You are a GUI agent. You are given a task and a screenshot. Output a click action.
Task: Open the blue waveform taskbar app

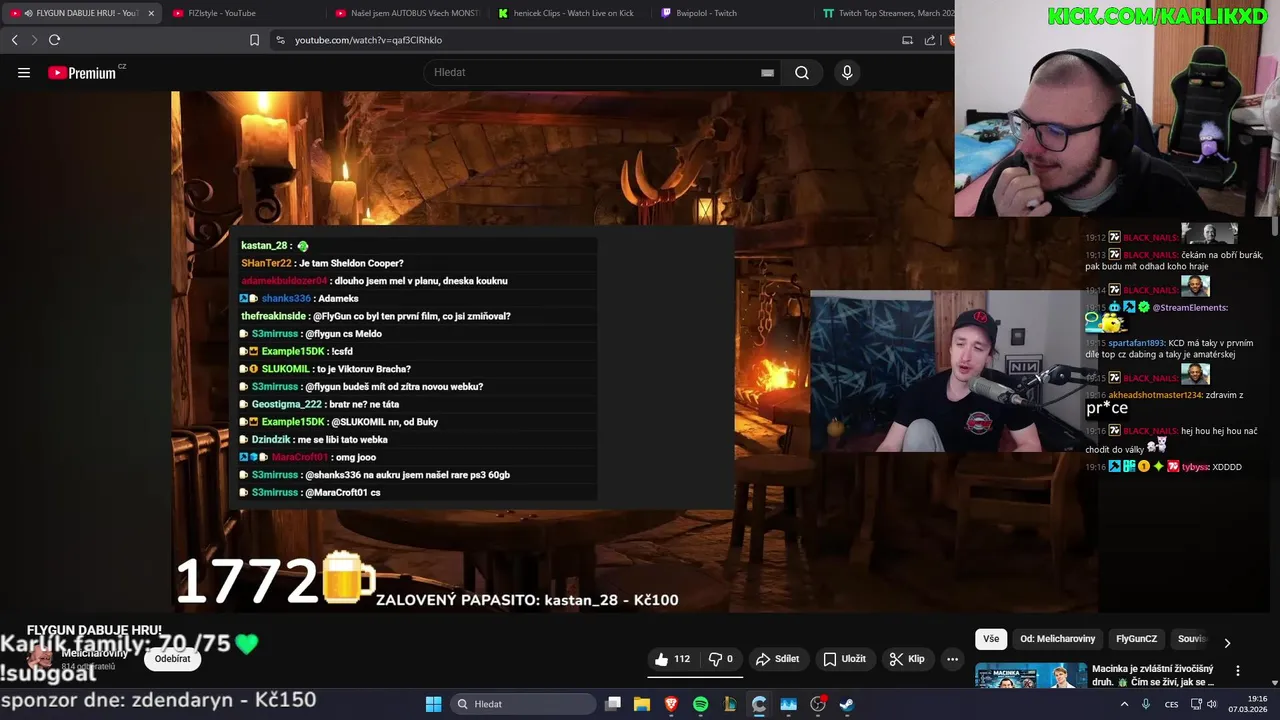pyautogui.click(x=788, y=704)
